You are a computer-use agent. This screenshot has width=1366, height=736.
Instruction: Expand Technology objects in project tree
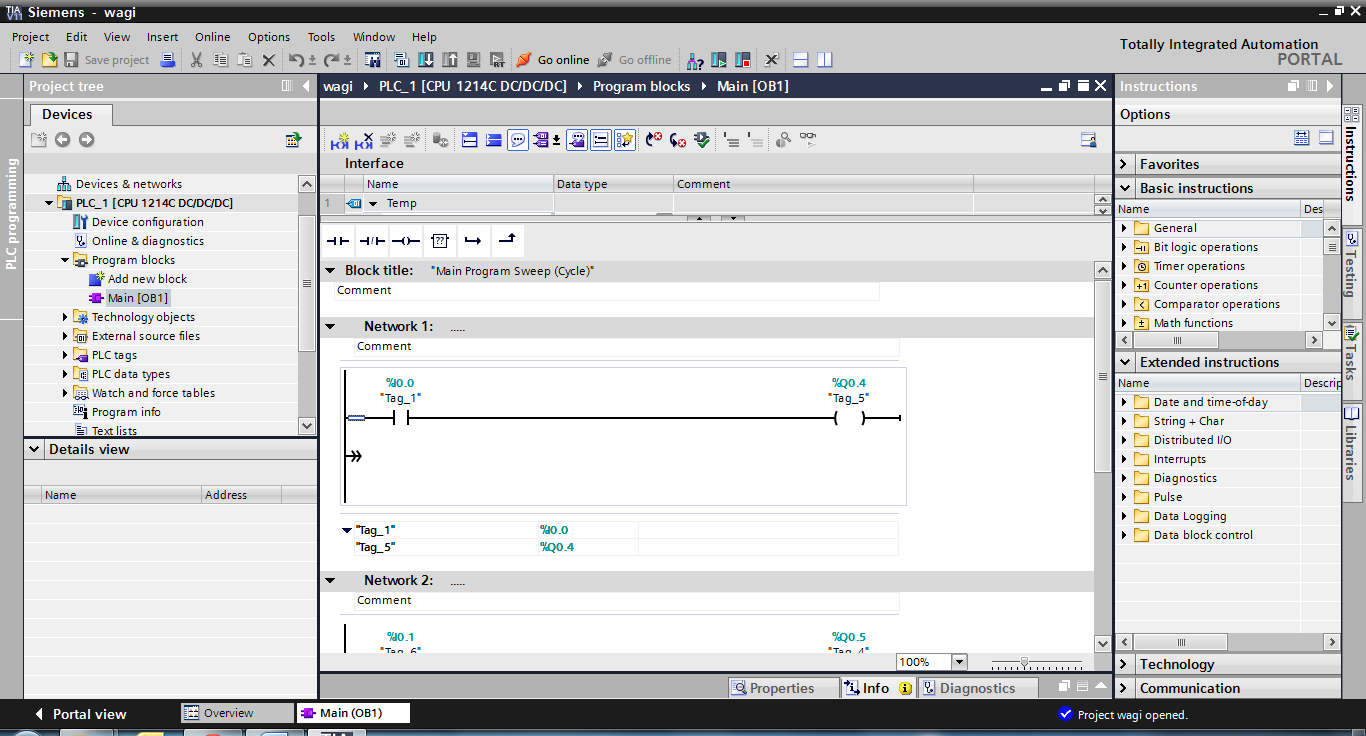pos(66,318)
